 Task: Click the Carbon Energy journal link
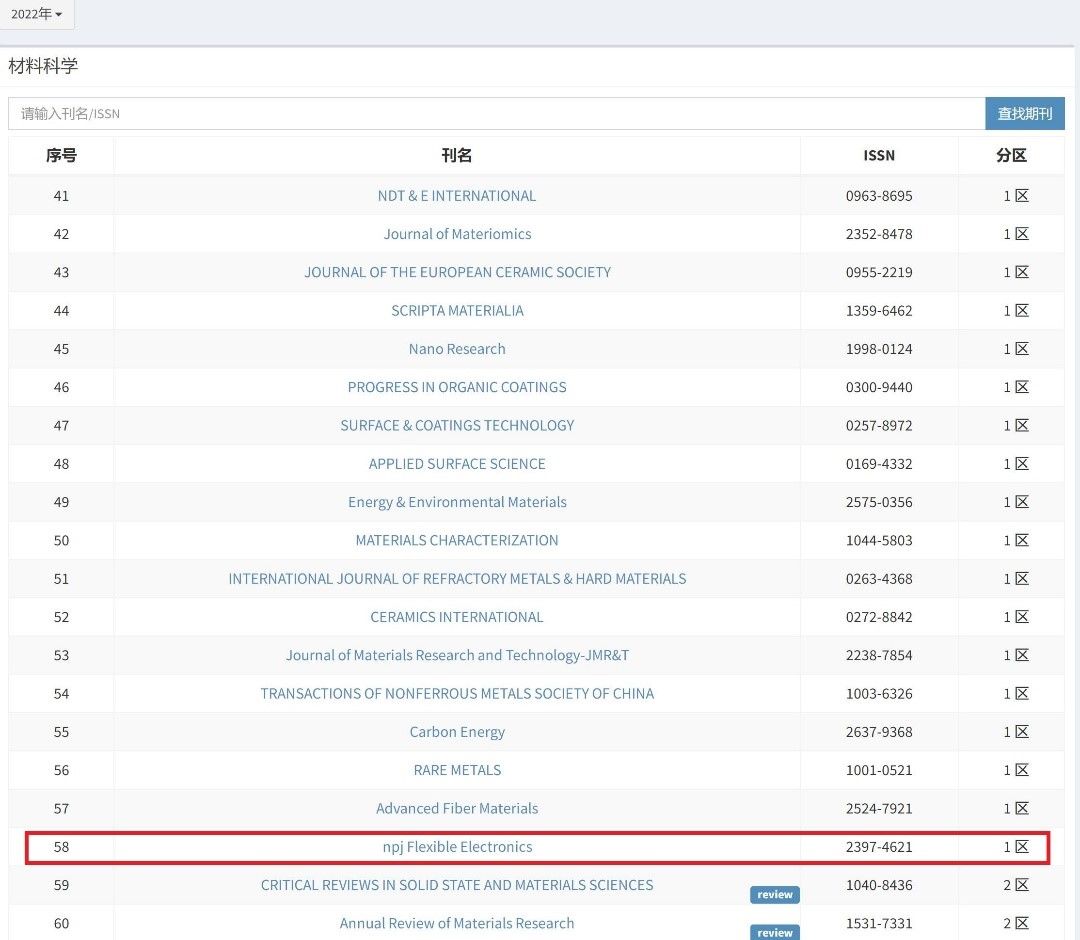tap(457, 732)
